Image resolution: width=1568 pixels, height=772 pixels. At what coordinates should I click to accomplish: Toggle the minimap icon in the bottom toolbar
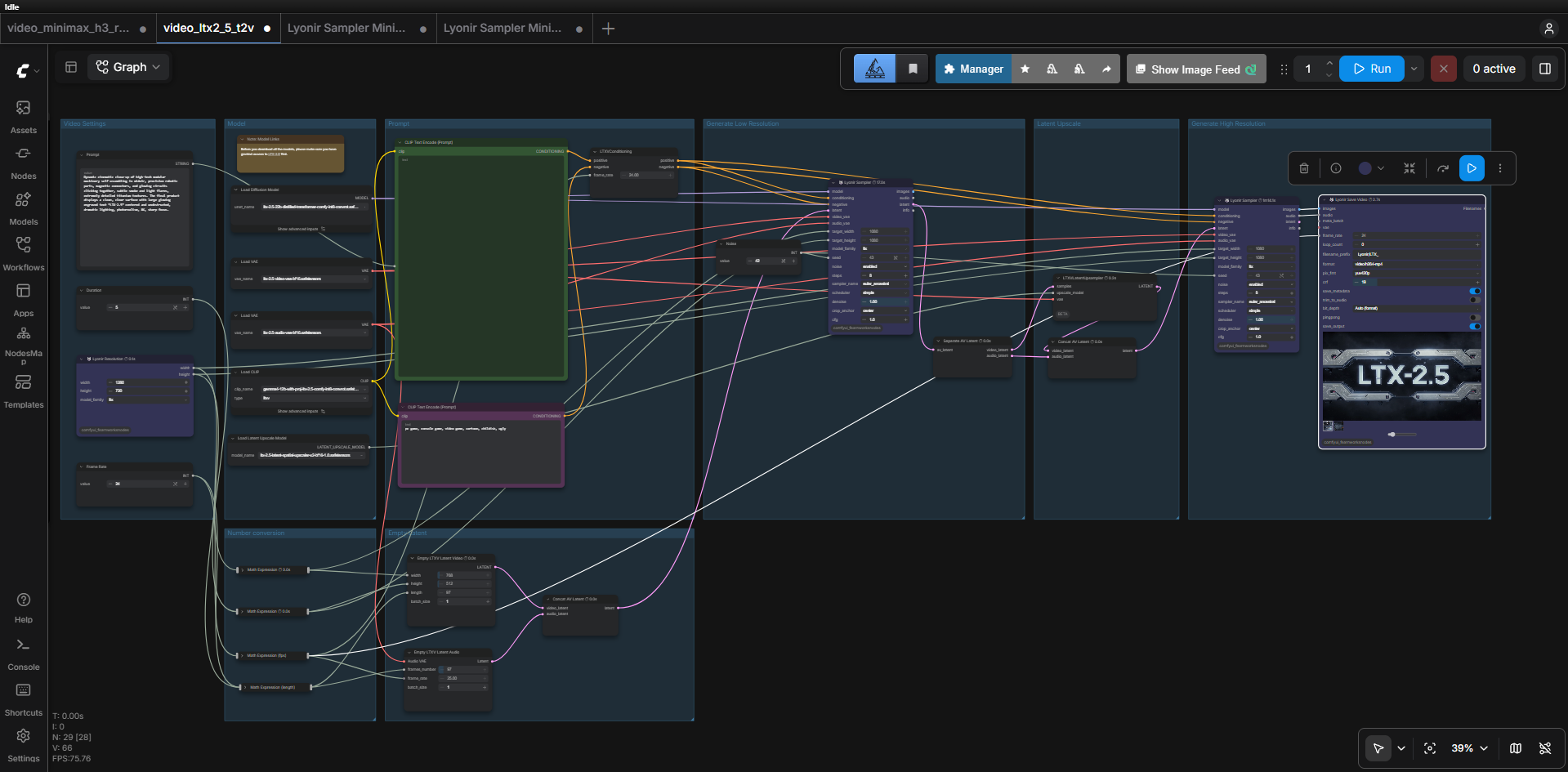point(1516,748)
